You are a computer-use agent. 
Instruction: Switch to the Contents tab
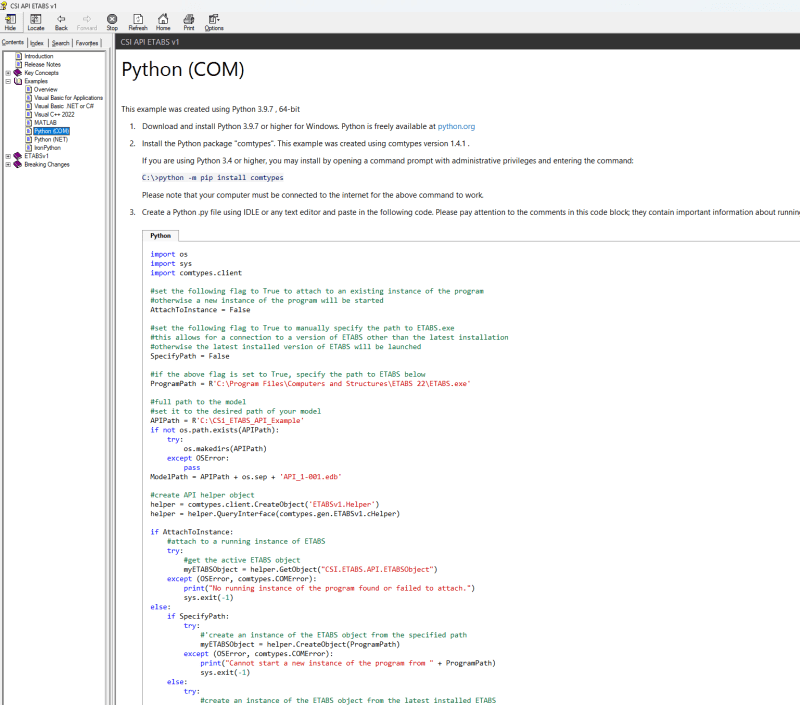pyautogui.click(x=13, y=42)
